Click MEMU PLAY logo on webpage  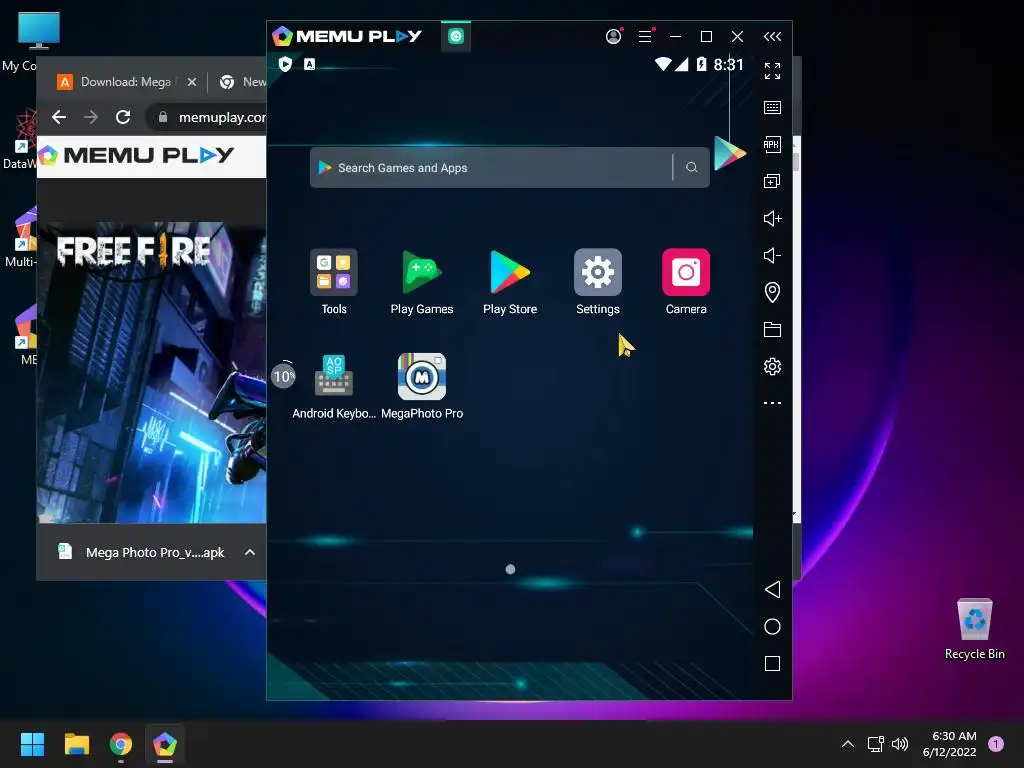136,155
